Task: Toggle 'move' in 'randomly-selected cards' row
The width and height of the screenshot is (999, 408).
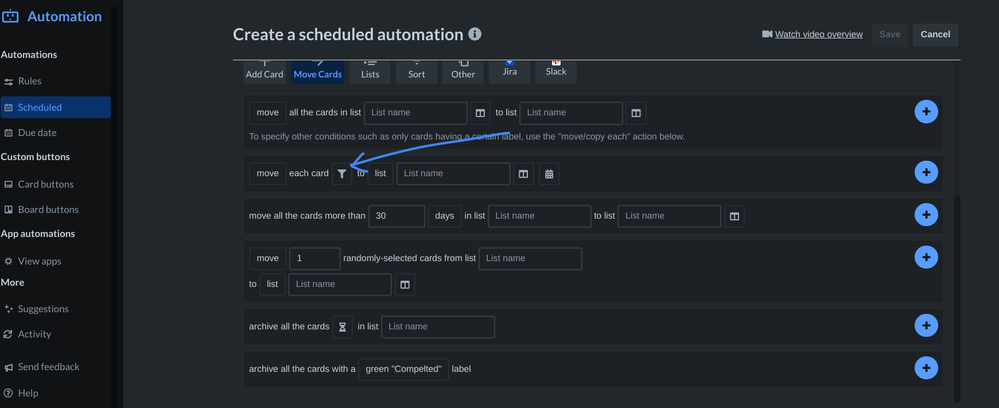Action: tap(268, 259)
